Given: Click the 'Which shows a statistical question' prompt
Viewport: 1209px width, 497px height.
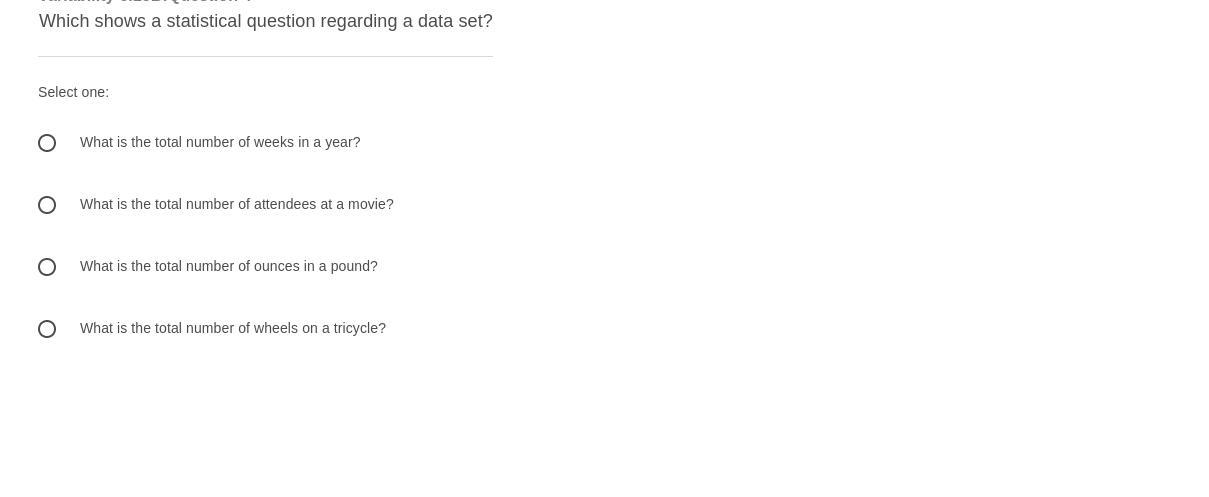Looking at the screenshot, I should [x=265, y=22].
